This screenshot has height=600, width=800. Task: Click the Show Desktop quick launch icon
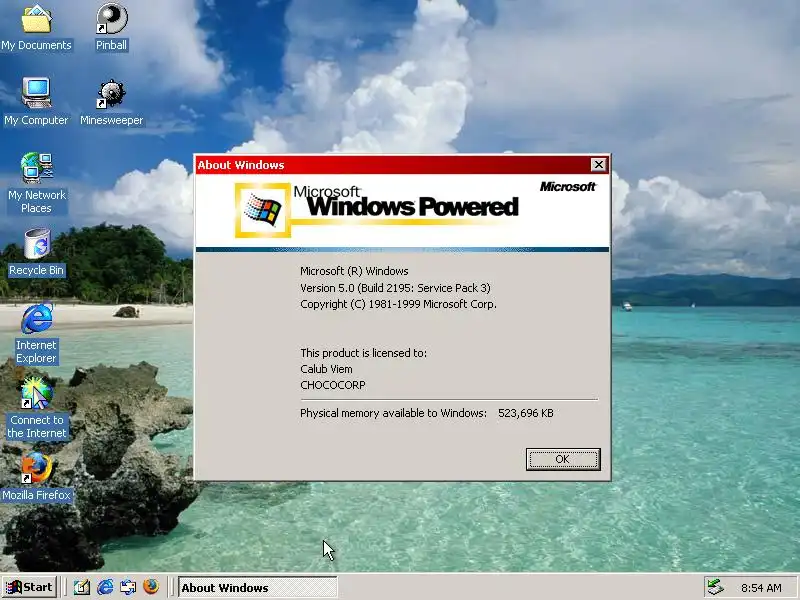(82, 587)
